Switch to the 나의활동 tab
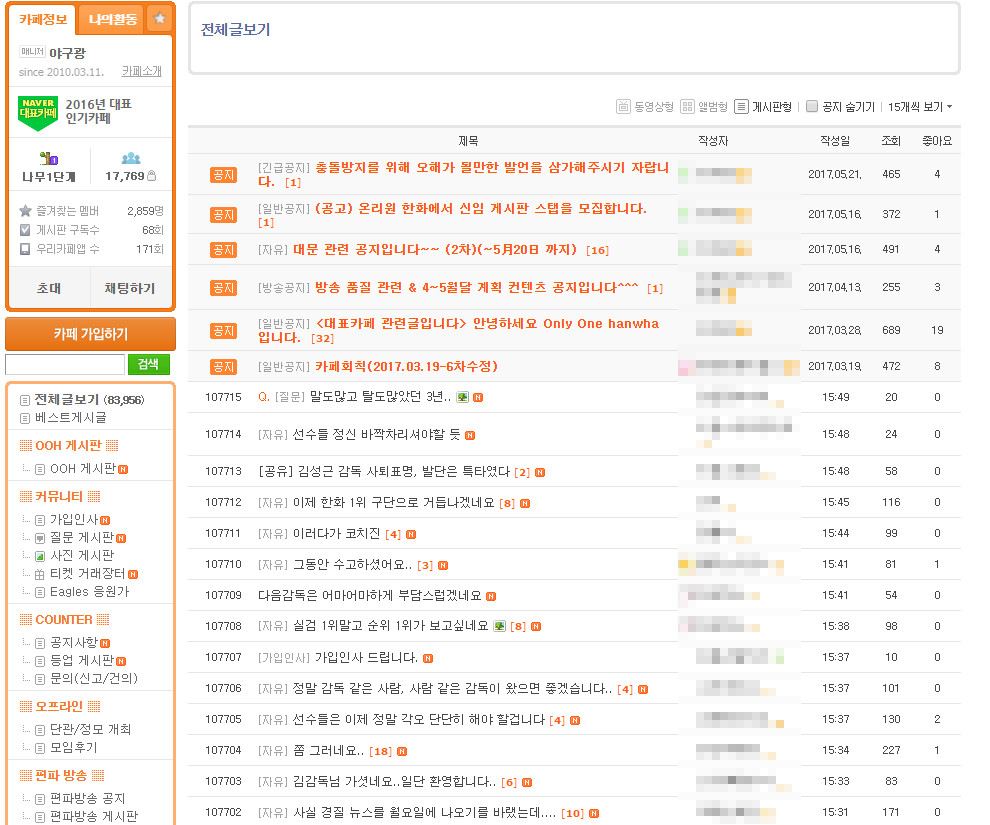The image size is (990, 825). [x=112, y=19]
